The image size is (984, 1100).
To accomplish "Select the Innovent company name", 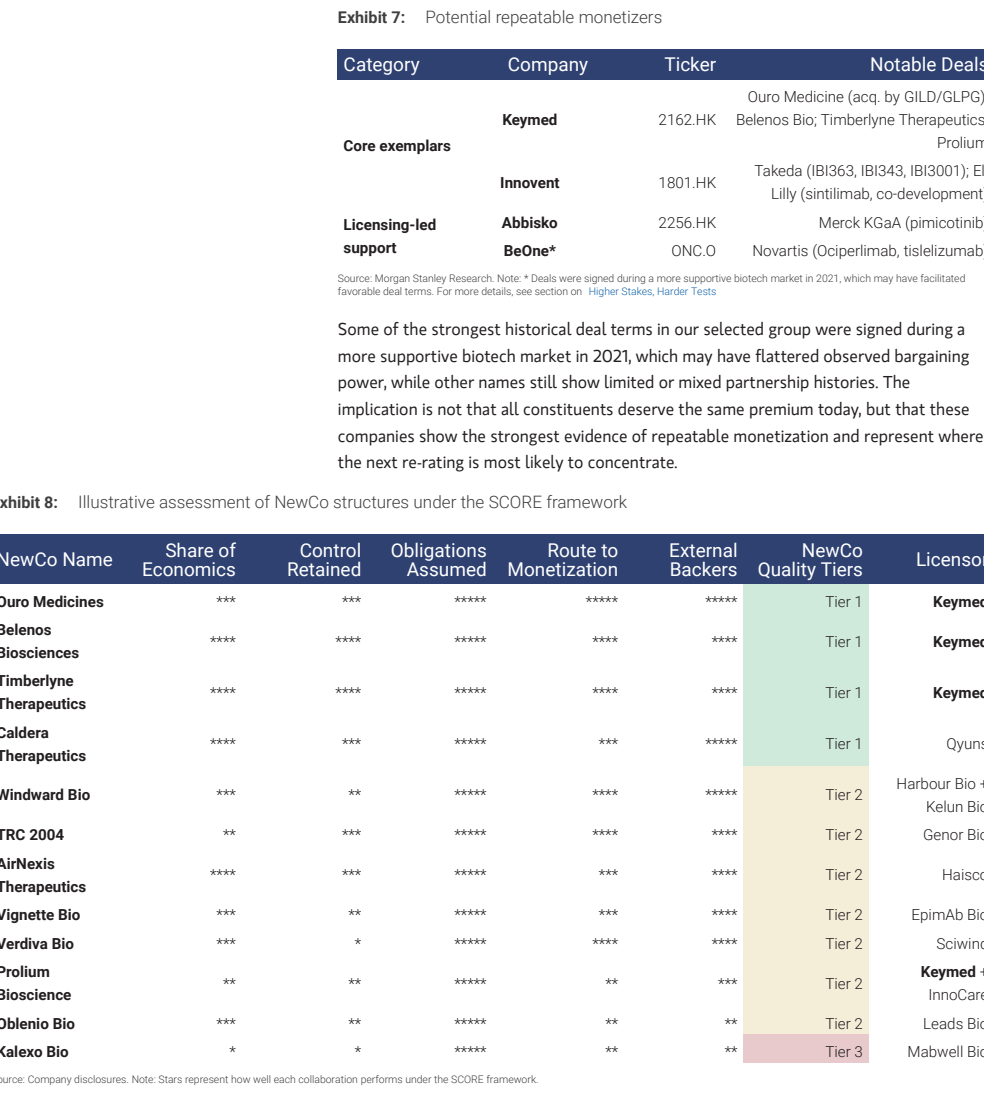I will coord(530,183).
